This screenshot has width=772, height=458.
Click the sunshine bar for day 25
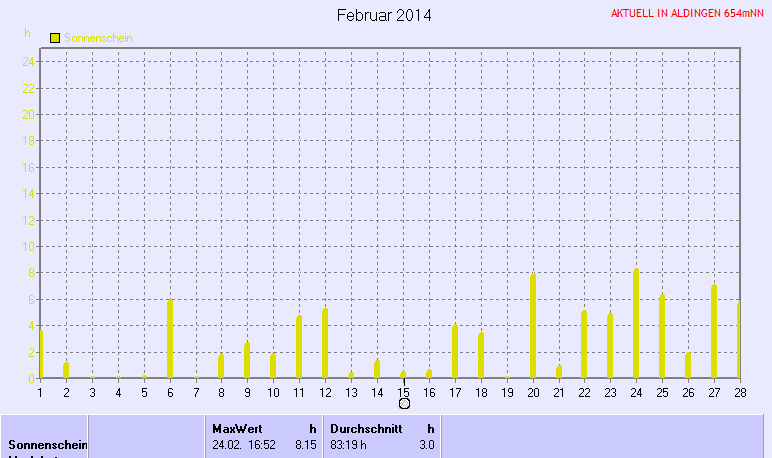(661, 336)
